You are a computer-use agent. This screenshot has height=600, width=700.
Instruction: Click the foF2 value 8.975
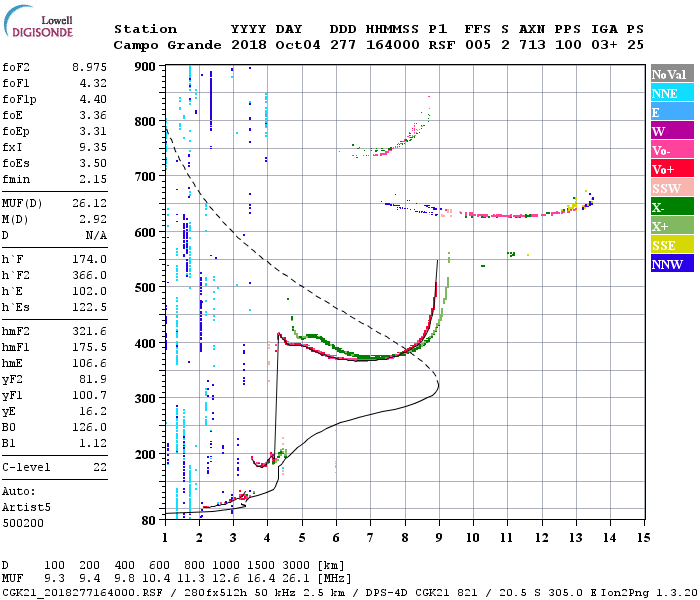click(x=89, y=67)
